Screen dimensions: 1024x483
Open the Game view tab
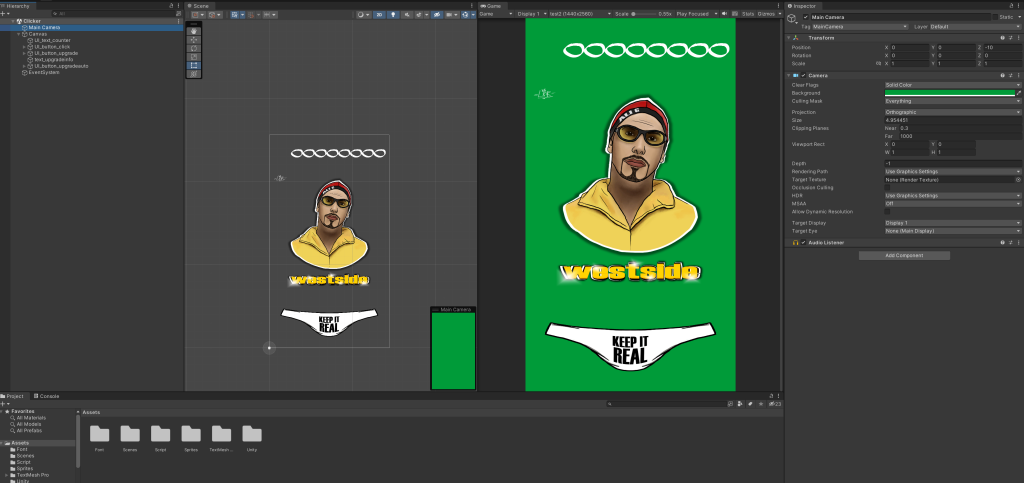[x=492, y=5]
